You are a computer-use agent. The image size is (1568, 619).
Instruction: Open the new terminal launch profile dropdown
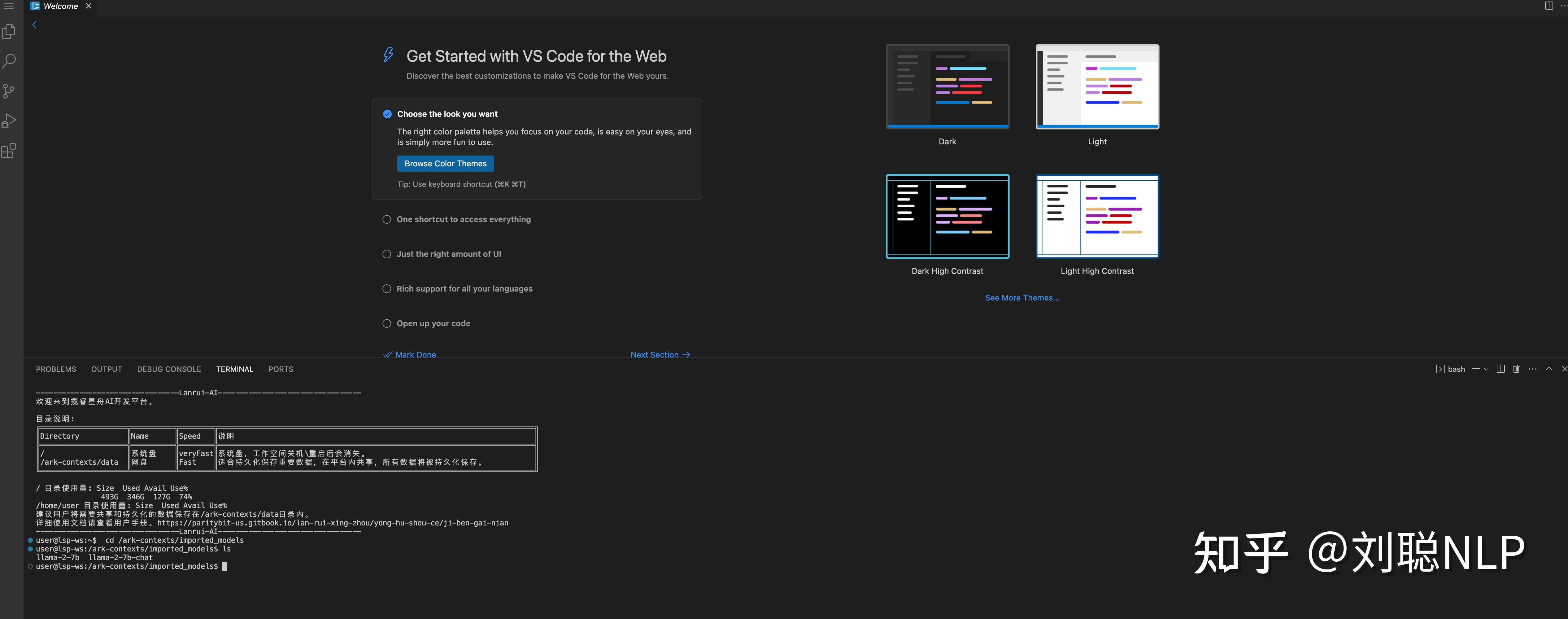click(x=1486, y=369)
